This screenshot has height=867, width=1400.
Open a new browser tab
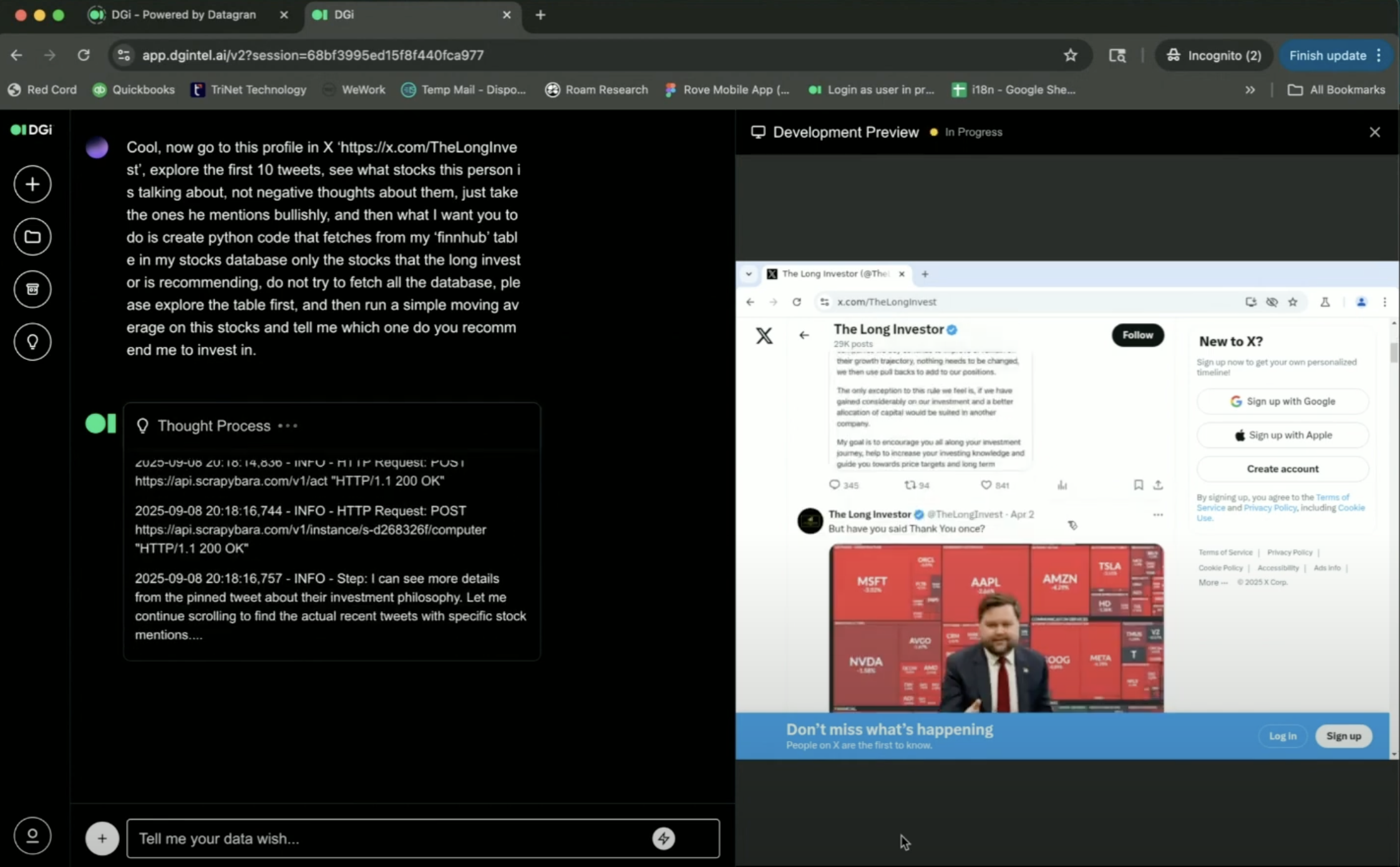[540, 15]
